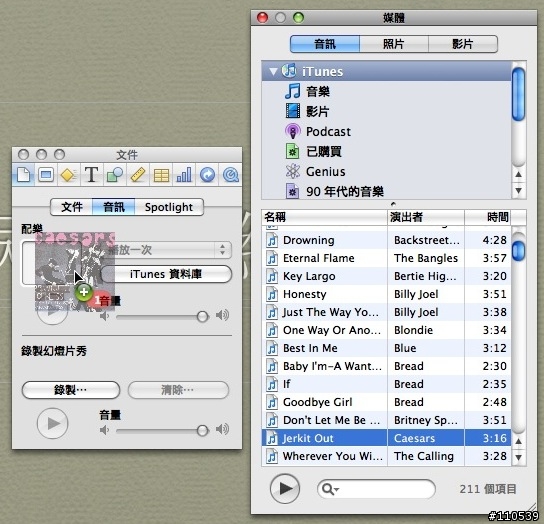Viewport: 544px width, 524px height.
Task: Select the song Key Largo
Action: [x=386, y=276]
